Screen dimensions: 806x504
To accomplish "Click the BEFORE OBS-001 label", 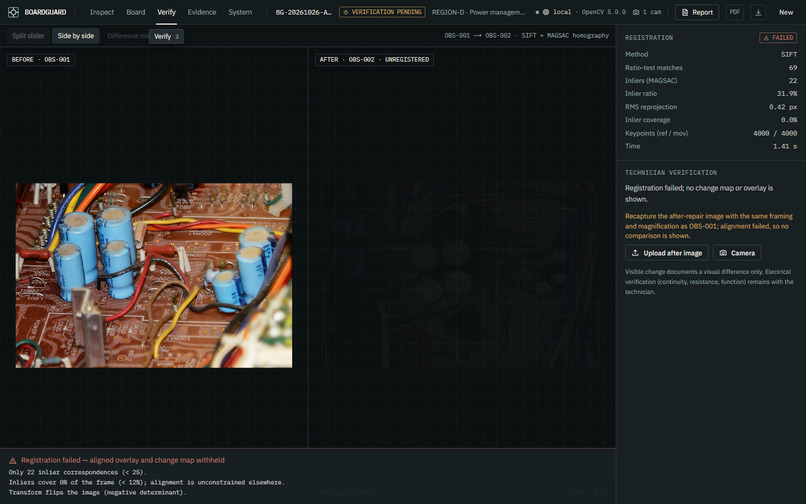I will pyautogui.click(x=41, y=60).
